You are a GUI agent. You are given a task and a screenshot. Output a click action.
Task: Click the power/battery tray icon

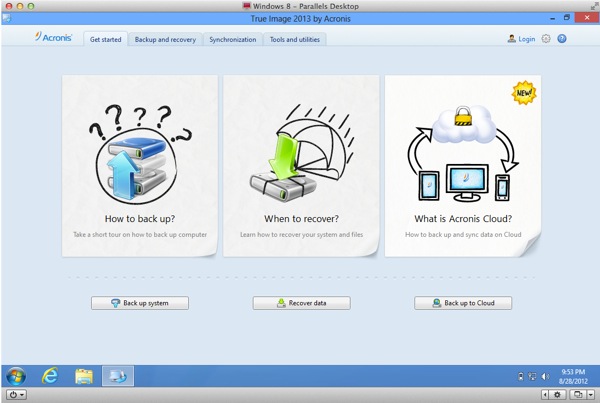[520, 377]
